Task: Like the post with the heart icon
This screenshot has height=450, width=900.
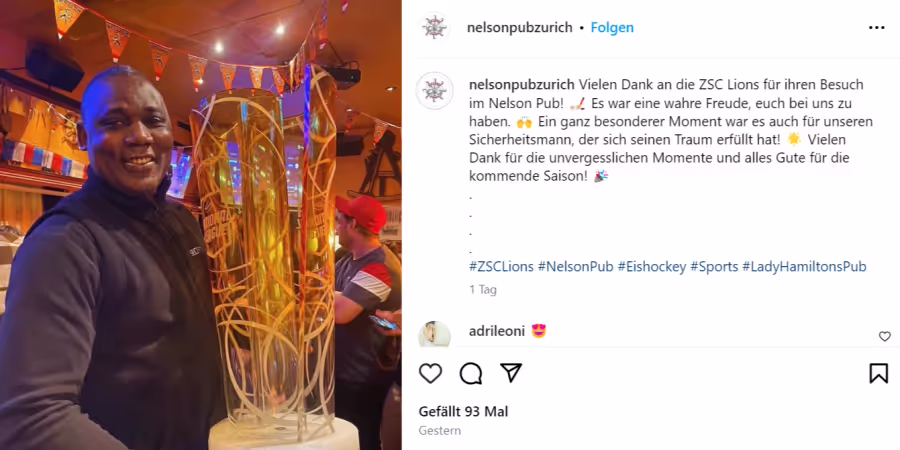Action: point(430,374)
